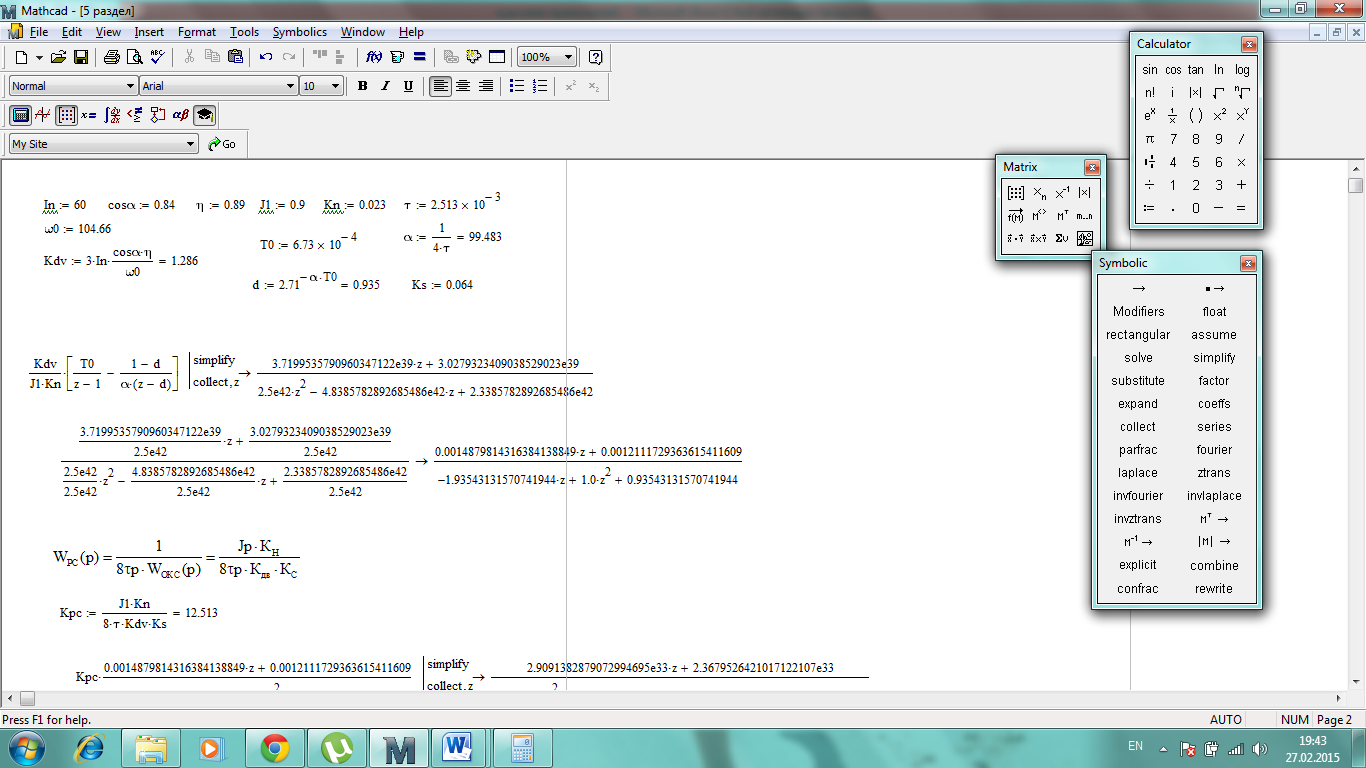
Task: Click the square root button in Calculator
Action: point(1219,93)
